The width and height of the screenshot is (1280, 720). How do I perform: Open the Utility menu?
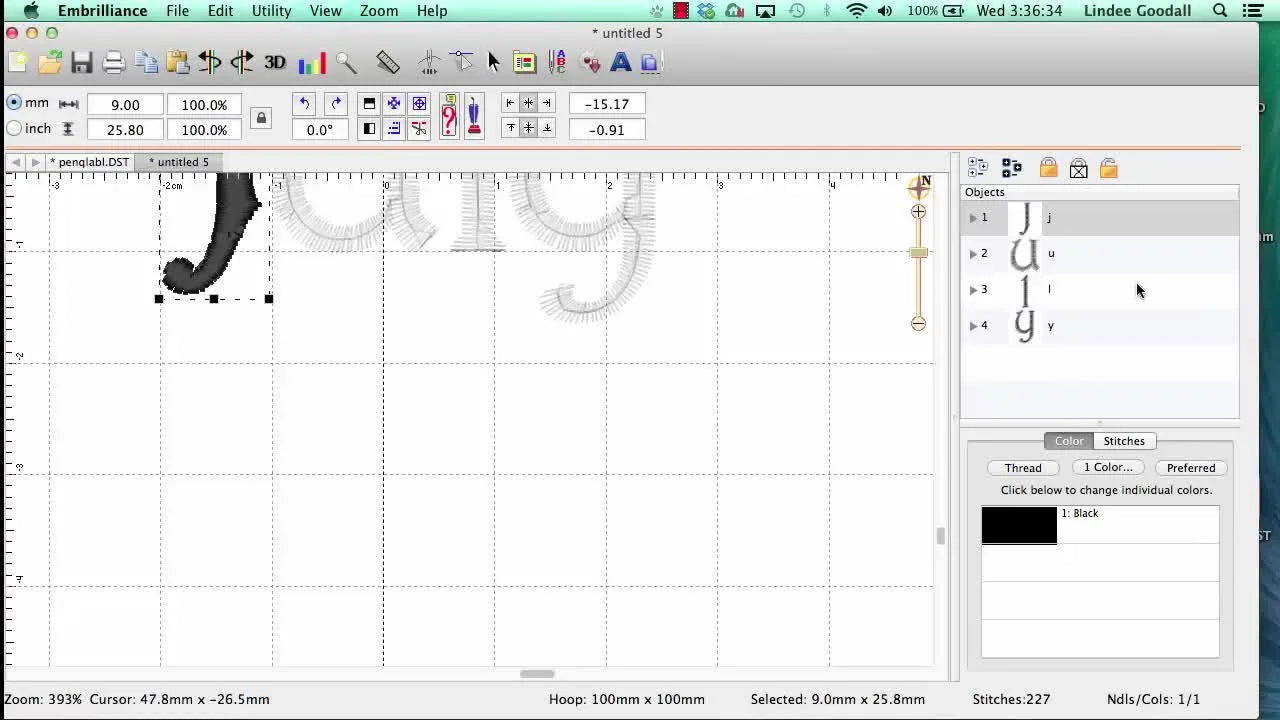click(x=271, y=11)
